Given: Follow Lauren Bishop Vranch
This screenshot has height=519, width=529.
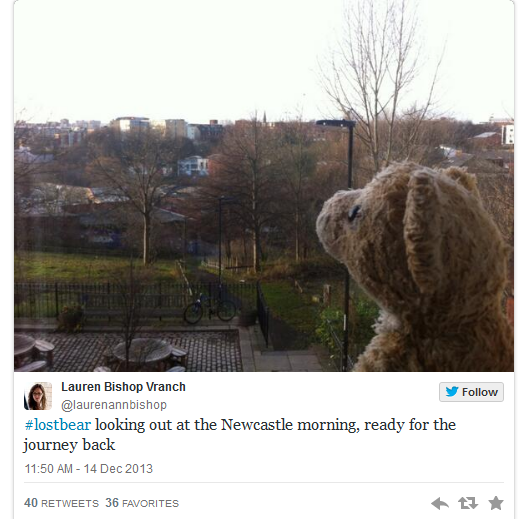Looking at the screenshot, I should click(471, 392).
